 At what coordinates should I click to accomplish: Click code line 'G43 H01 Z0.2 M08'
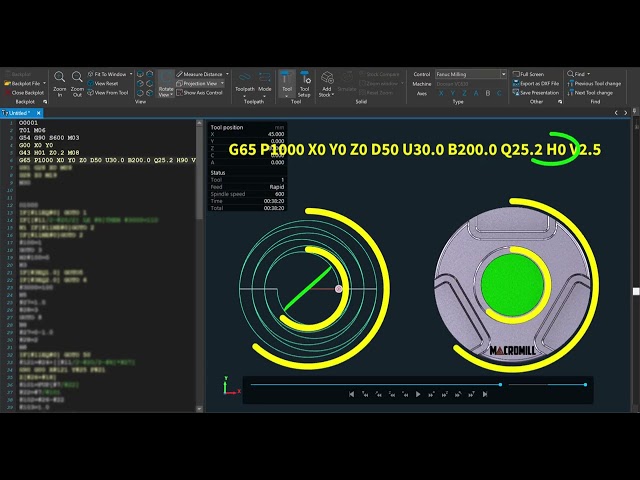(49, 153)
